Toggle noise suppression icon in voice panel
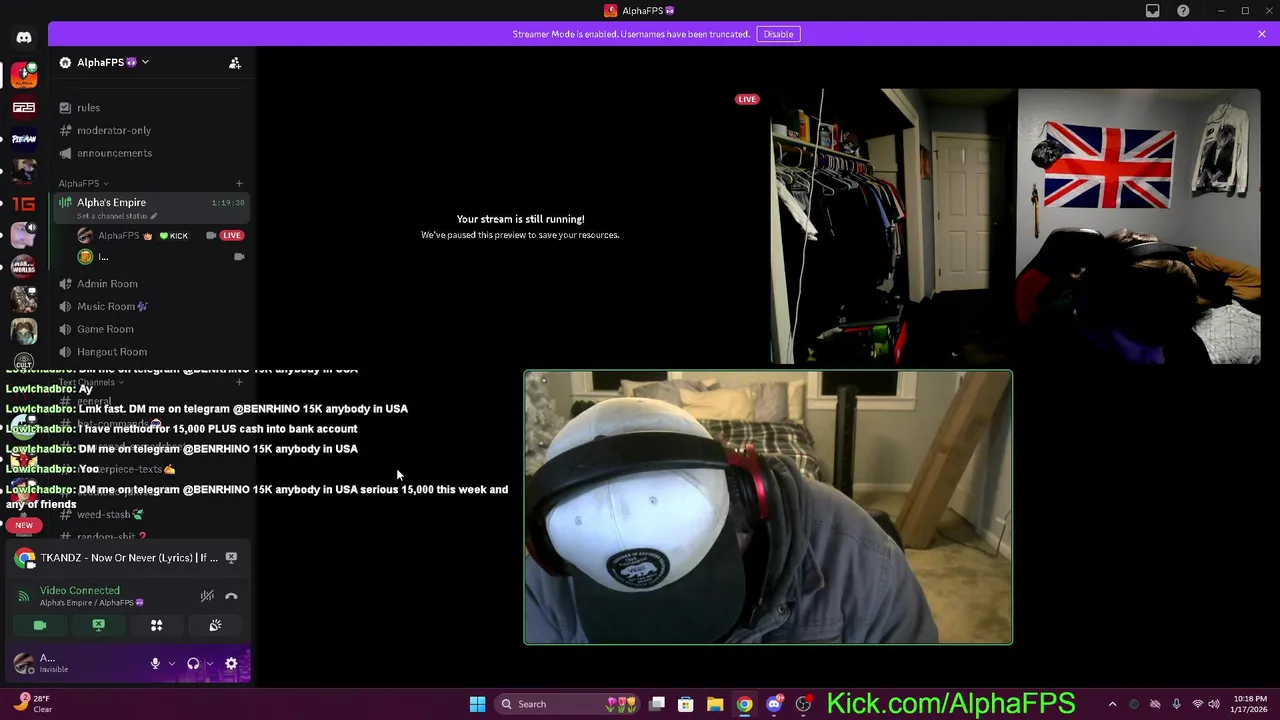 (207, 596)
